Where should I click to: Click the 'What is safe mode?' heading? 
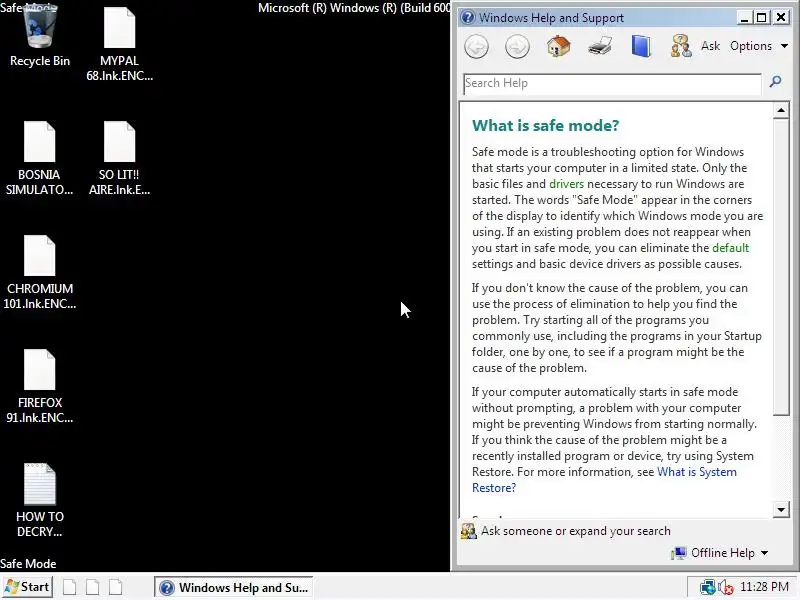(545, 126)
